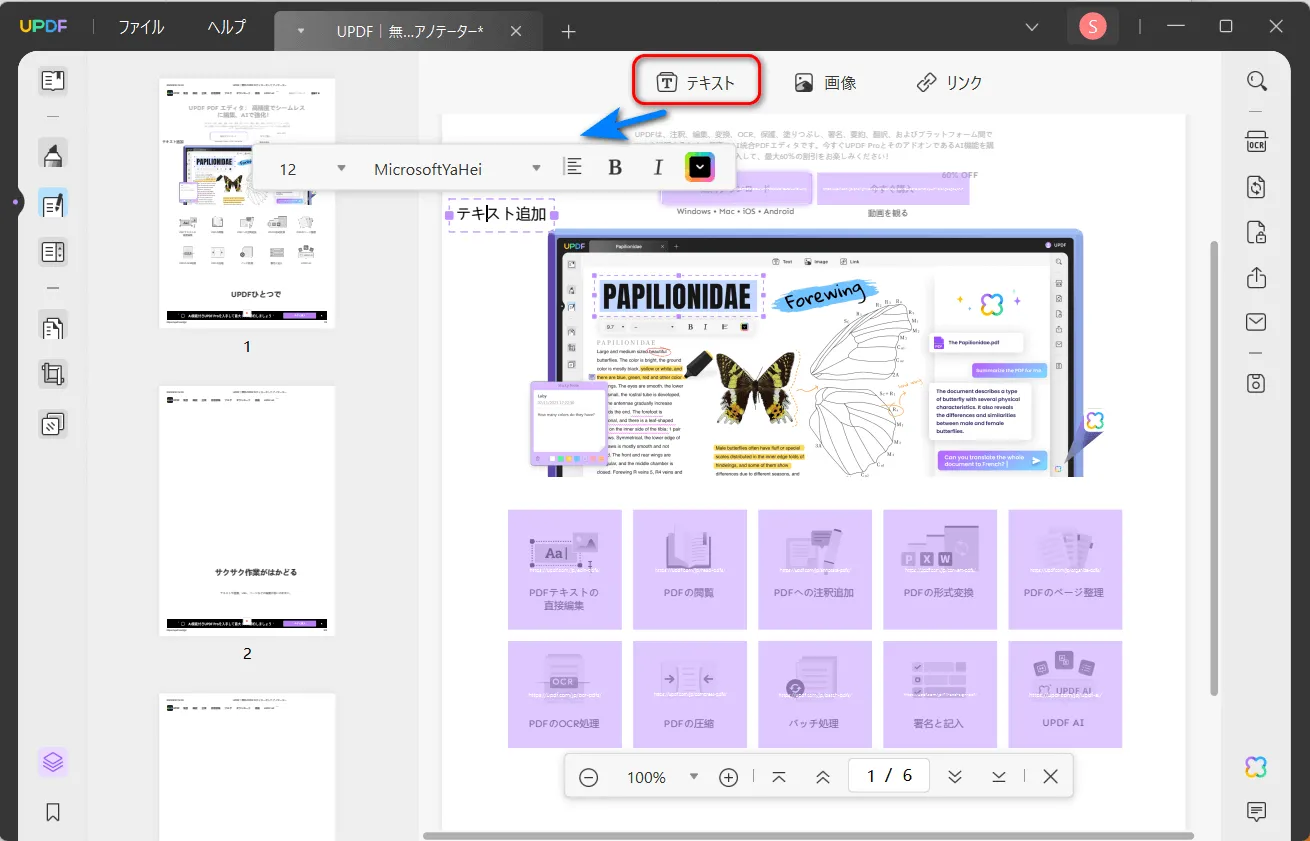The height and width of the screenshot is (841, 1310).
Task: Toggle Bold formatting
Action: (x=615, y=168)
